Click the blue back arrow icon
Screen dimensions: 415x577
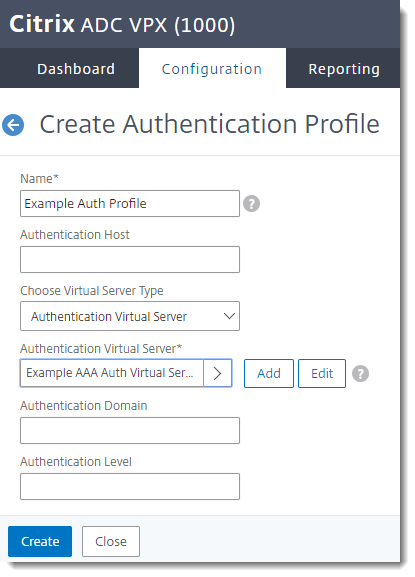tap(13, 125)
